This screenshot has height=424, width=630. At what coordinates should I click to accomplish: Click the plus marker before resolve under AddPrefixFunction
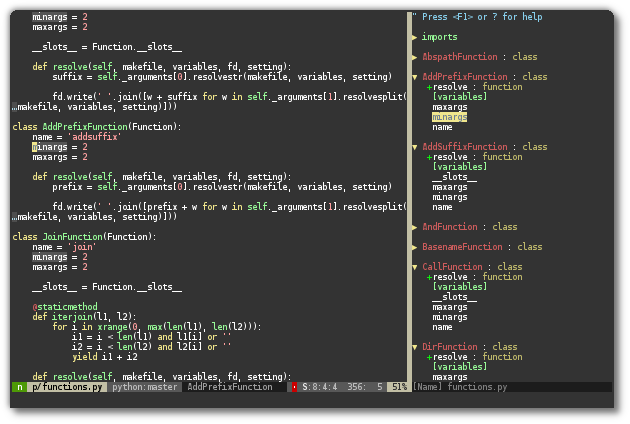tap(430, 87)
